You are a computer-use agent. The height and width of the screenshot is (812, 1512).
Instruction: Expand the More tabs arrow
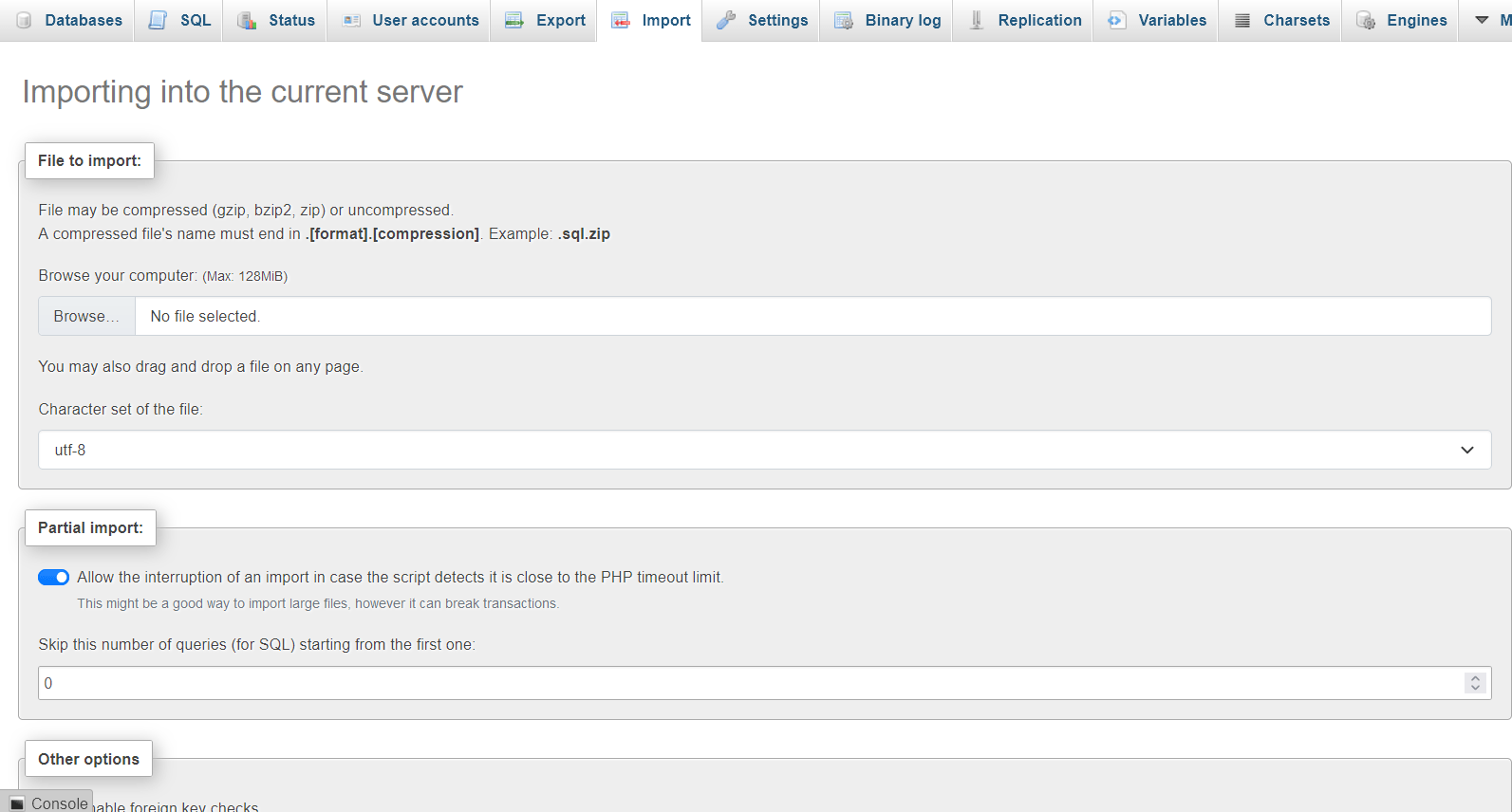pos(1482,20)
